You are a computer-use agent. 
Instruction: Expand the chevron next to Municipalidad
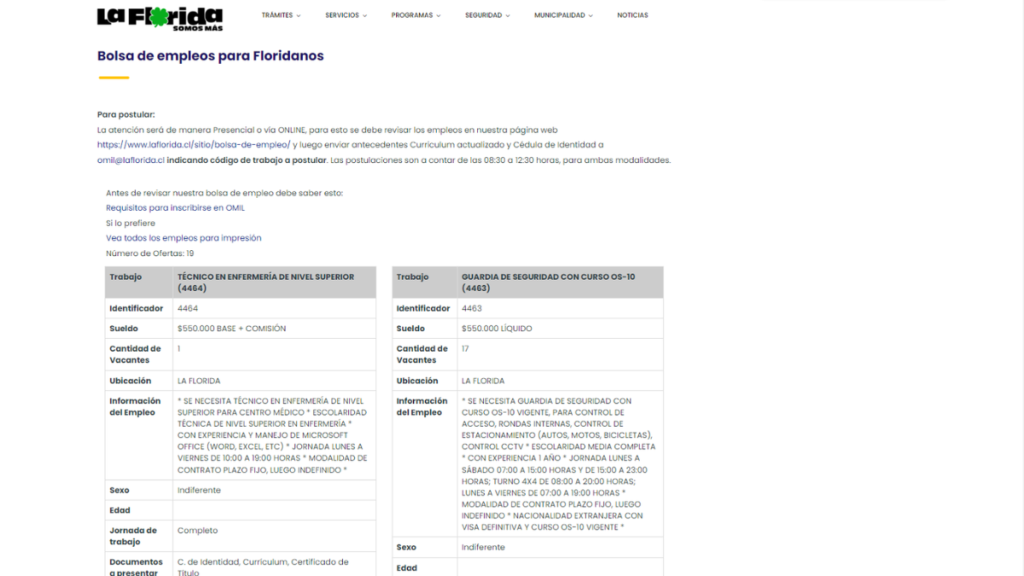(590, 16)
